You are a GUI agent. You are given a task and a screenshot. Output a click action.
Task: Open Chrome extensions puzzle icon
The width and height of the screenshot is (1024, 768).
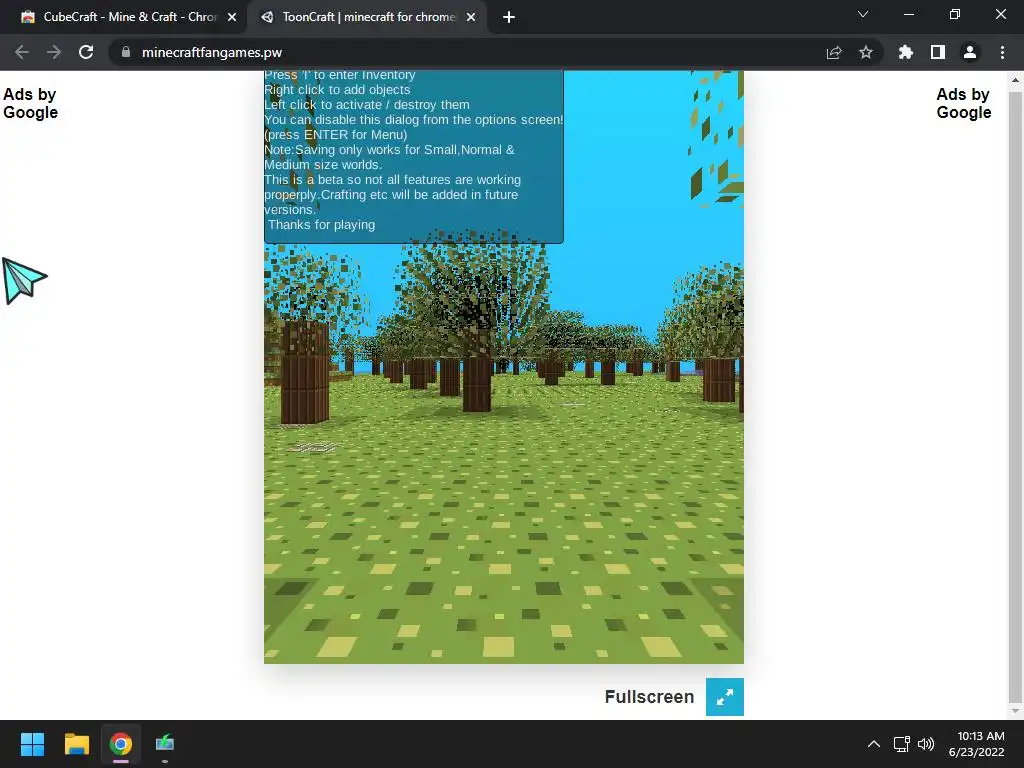(x=906, y=52)
